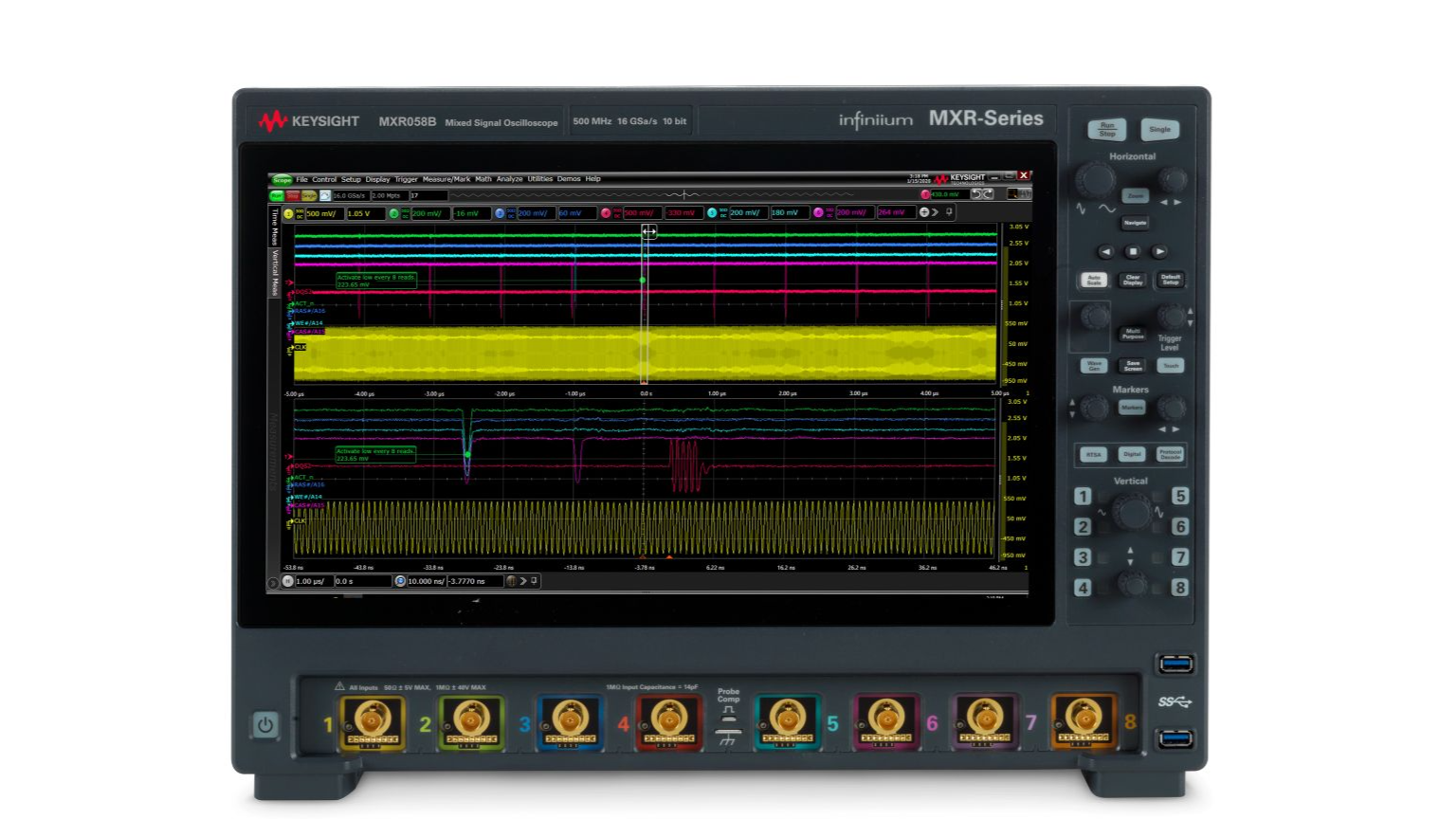
Task: Open the Measure/Mark menu
Action: (x=446, y=179)
